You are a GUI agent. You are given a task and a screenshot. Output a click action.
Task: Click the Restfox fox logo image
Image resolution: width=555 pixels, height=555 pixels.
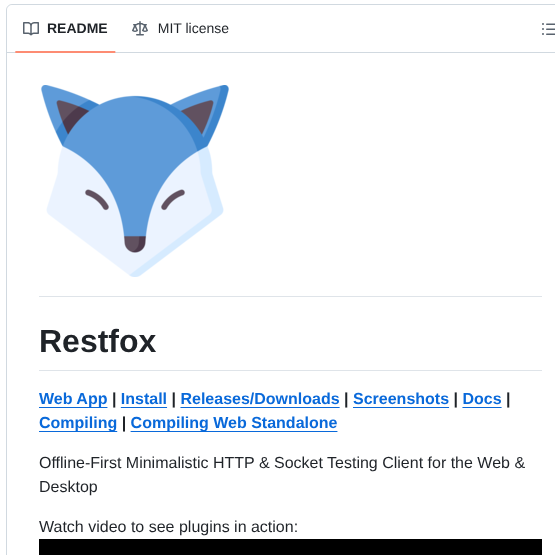135,181
